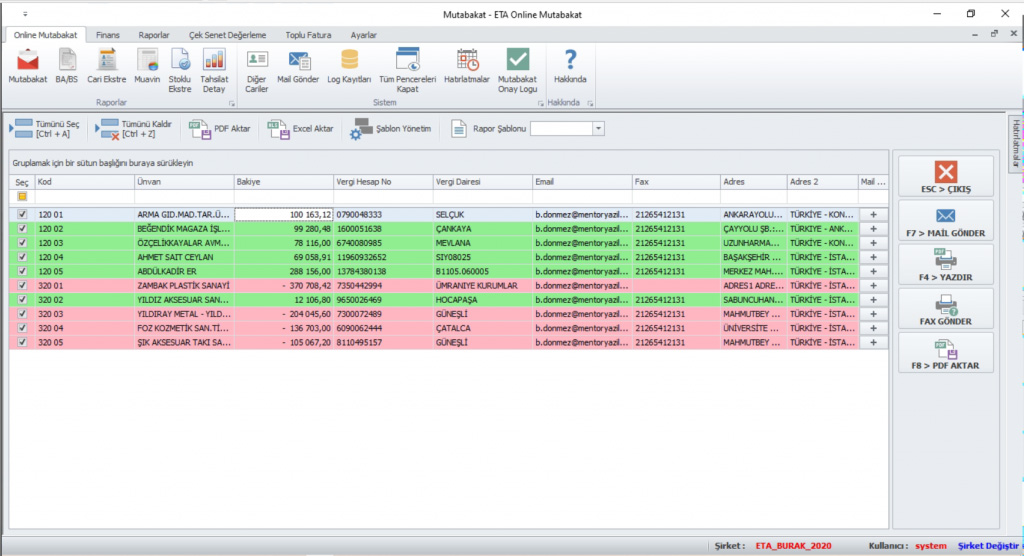This screenshot has width=1024, height=556.
Task: Expand row 120 02 plus button
Action: tap(873, 229)
